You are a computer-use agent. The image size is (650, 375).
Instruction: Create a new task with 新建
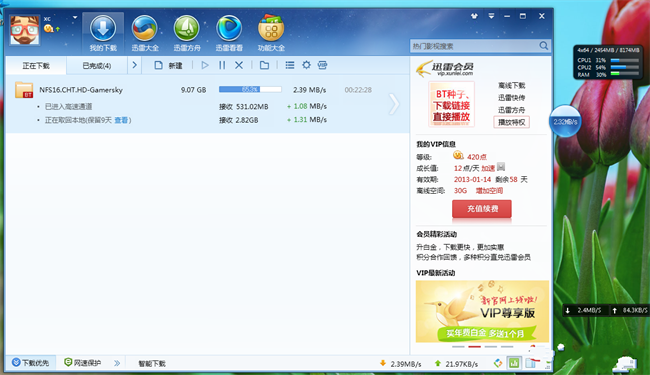168,65
